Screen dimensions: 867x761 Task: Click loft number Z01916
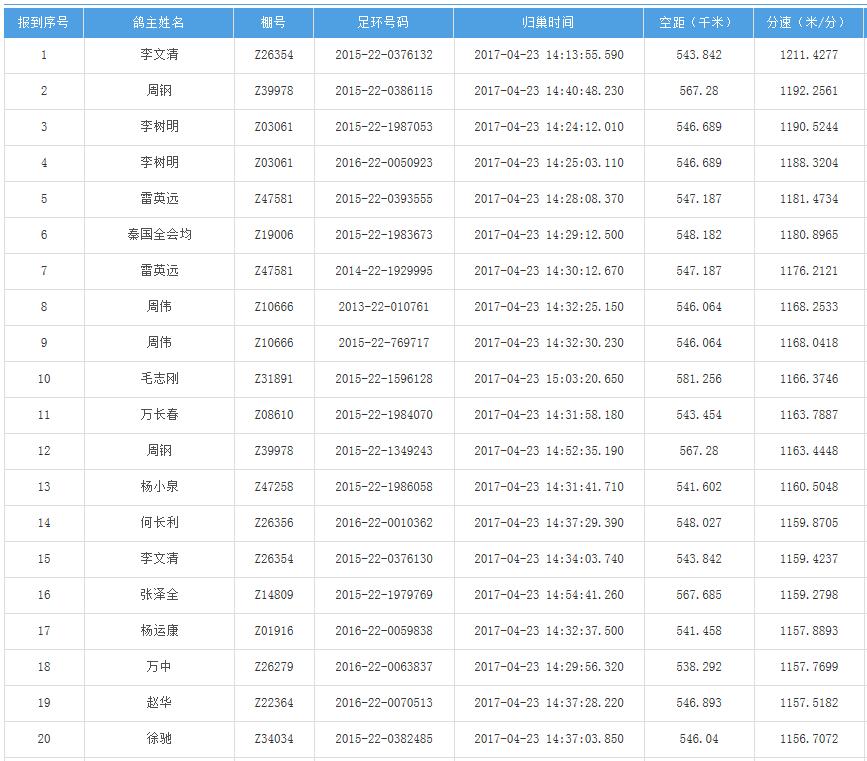click(273, 631)
